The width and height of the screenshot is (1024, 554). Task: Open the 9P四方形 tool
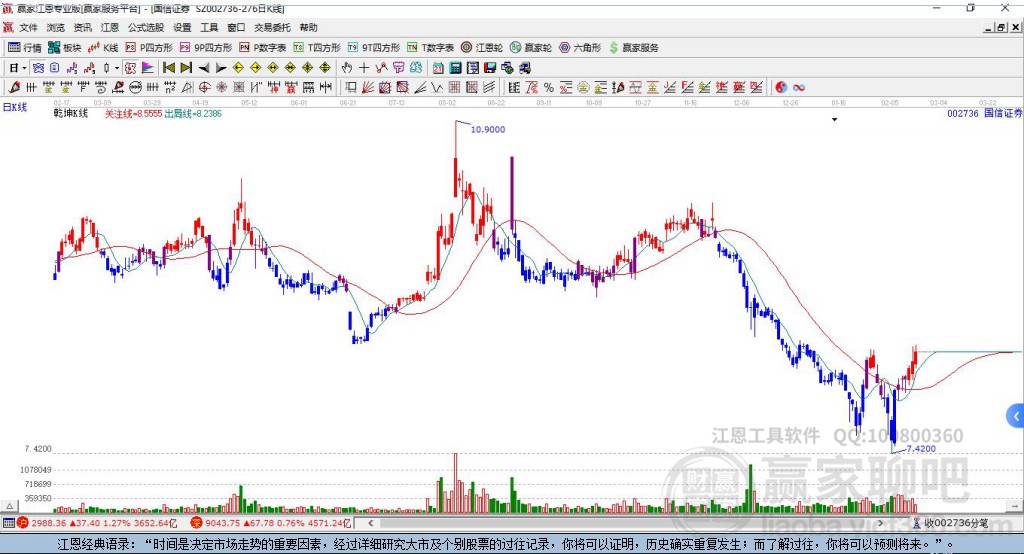click(206, 48)
